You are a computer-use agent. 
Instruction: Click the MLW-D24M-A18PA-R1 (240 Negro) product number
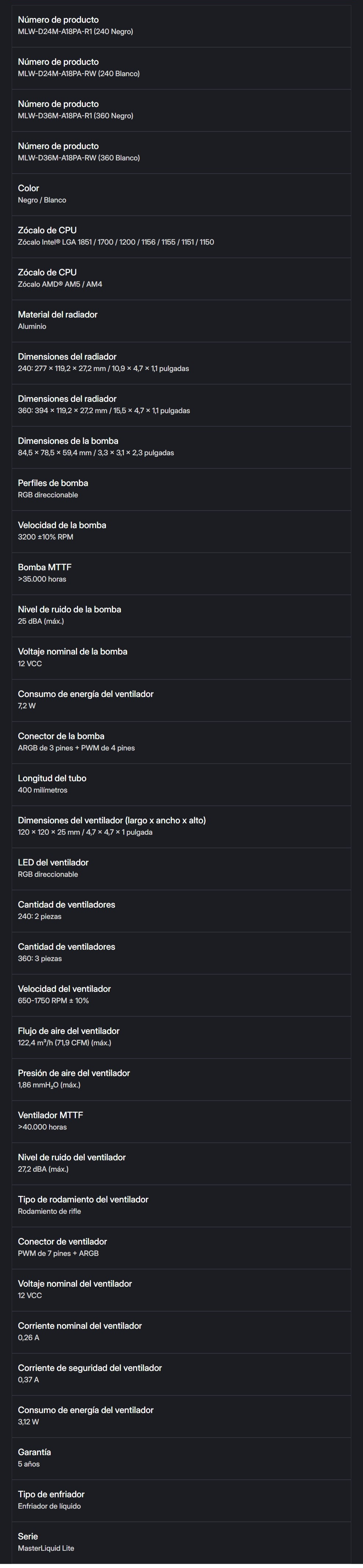point(75,31)
